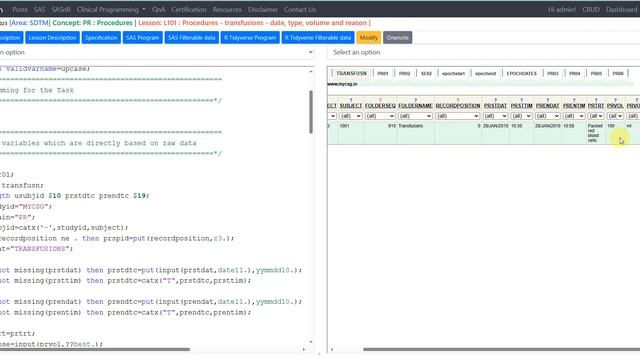Open the PRSTTIM column filter dropdown

tap(521, 116)
